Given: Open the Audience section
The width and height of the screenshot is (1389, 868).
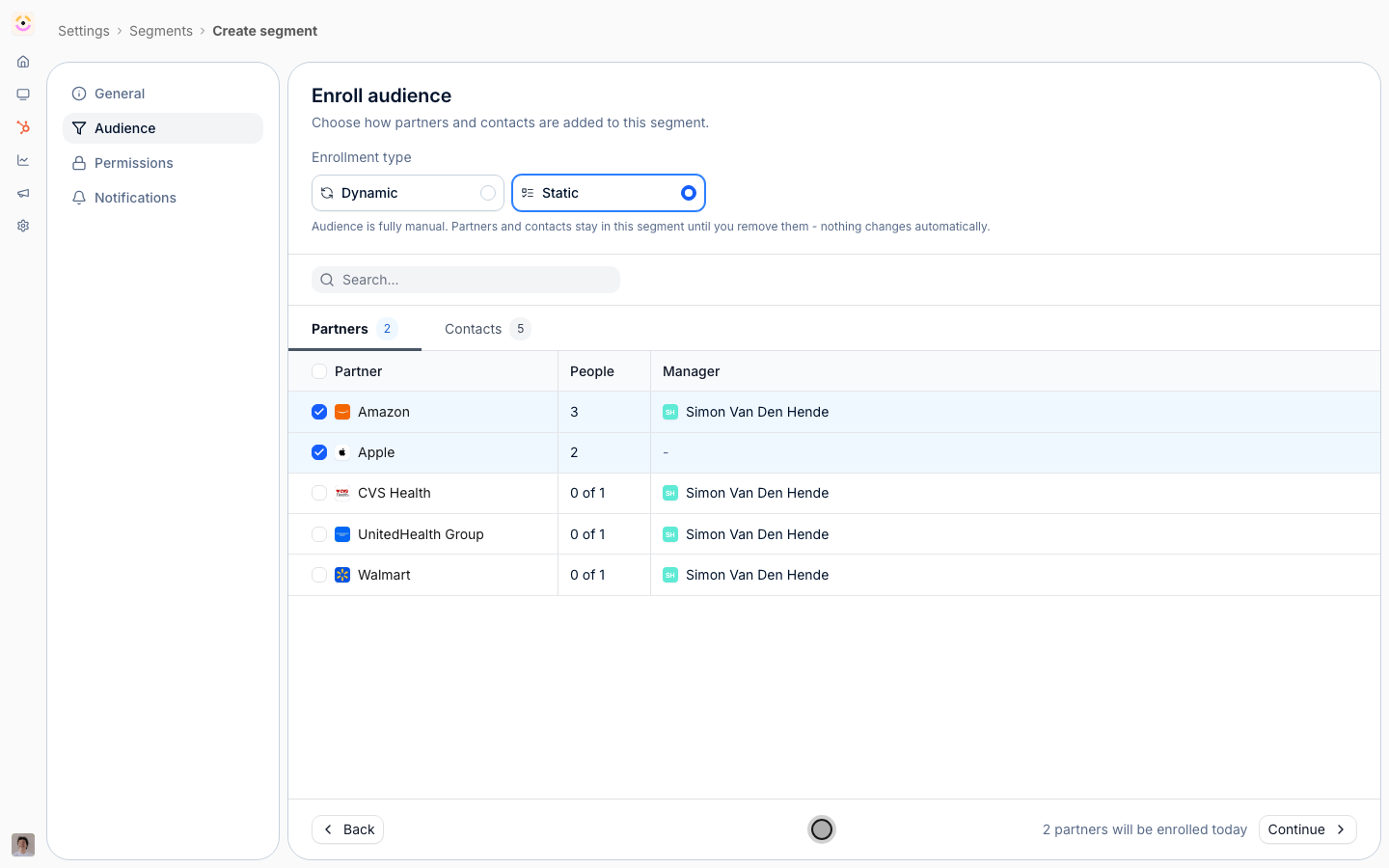Looking at the screenshot, I should 163,128.
